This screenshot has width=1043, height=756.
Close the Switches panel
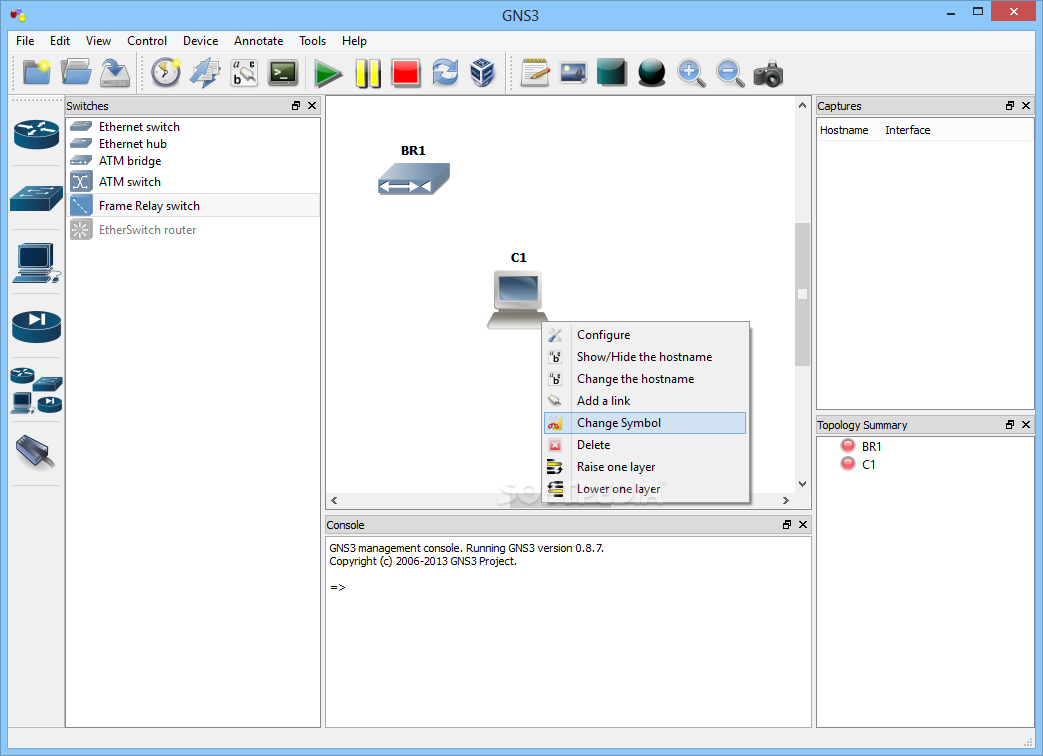click(x=312, y=106)
